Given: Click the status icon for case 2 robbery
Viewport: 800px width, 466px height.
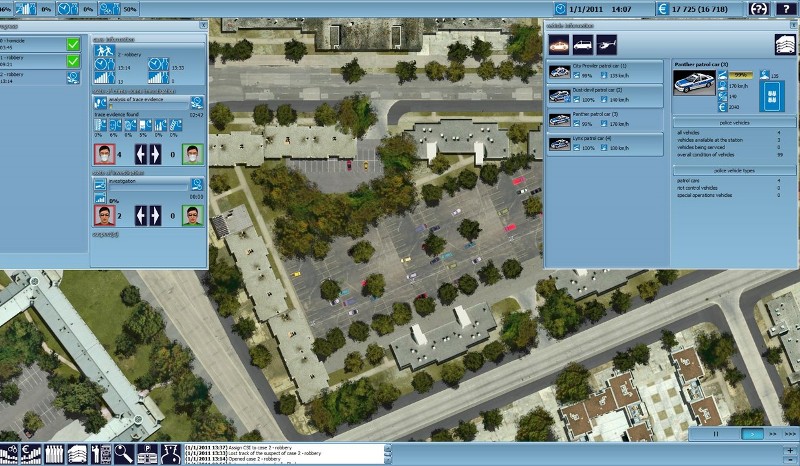Looking at the screenshot, I should coord(73,76).
